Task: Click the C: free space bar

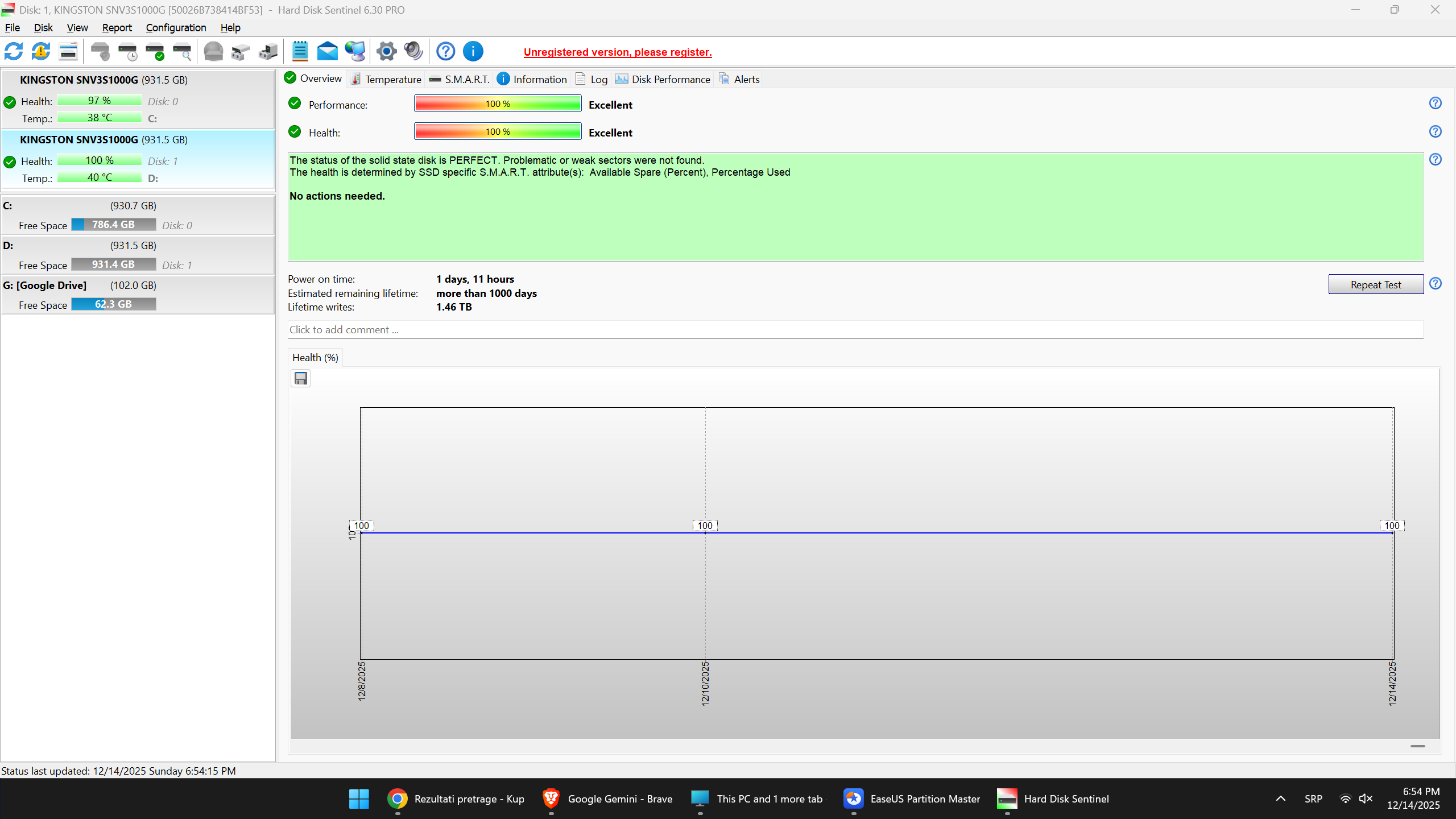Action: 113,225
